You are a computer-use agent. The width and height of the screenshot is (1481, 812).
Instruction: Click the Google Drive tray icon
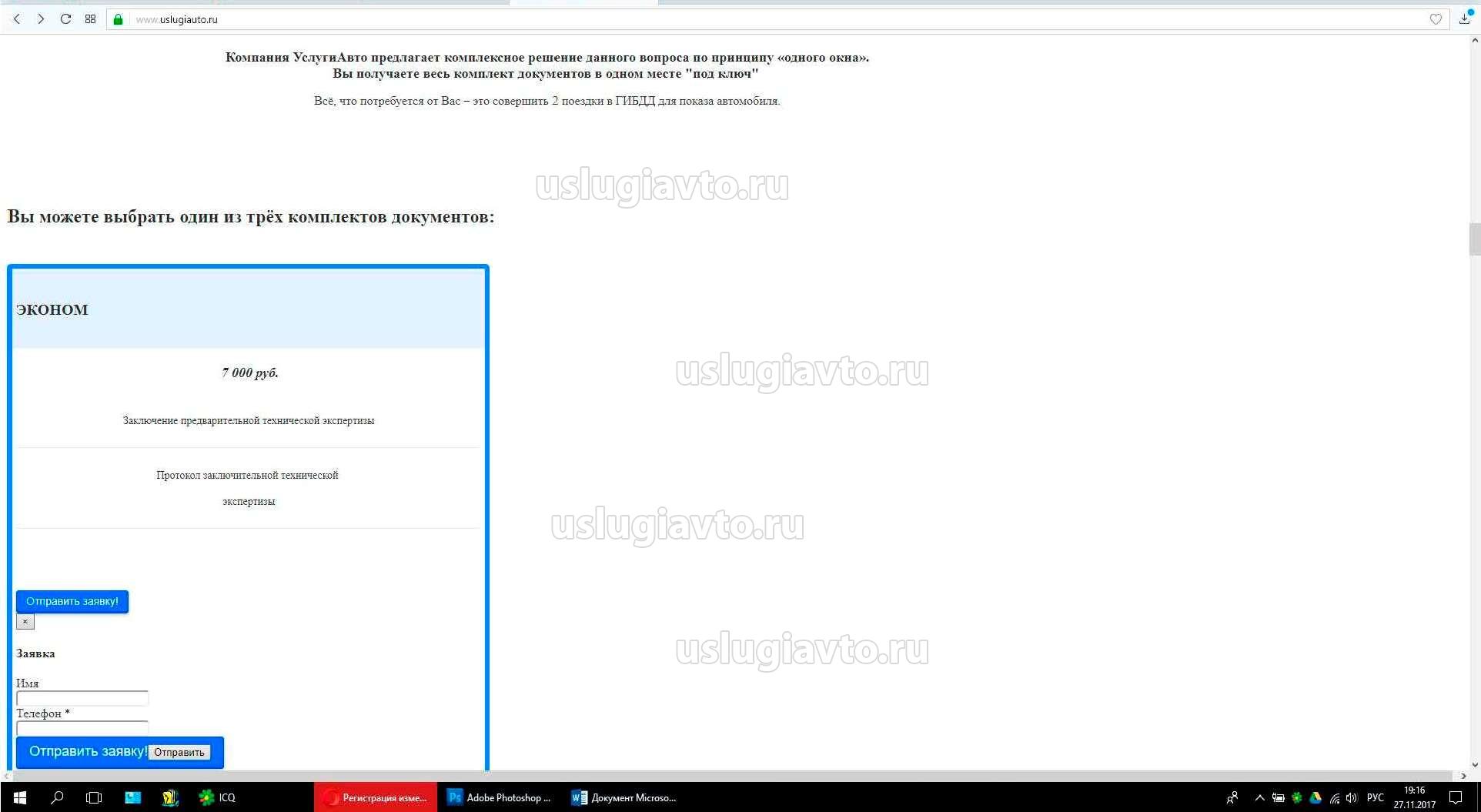(1316, 797)
